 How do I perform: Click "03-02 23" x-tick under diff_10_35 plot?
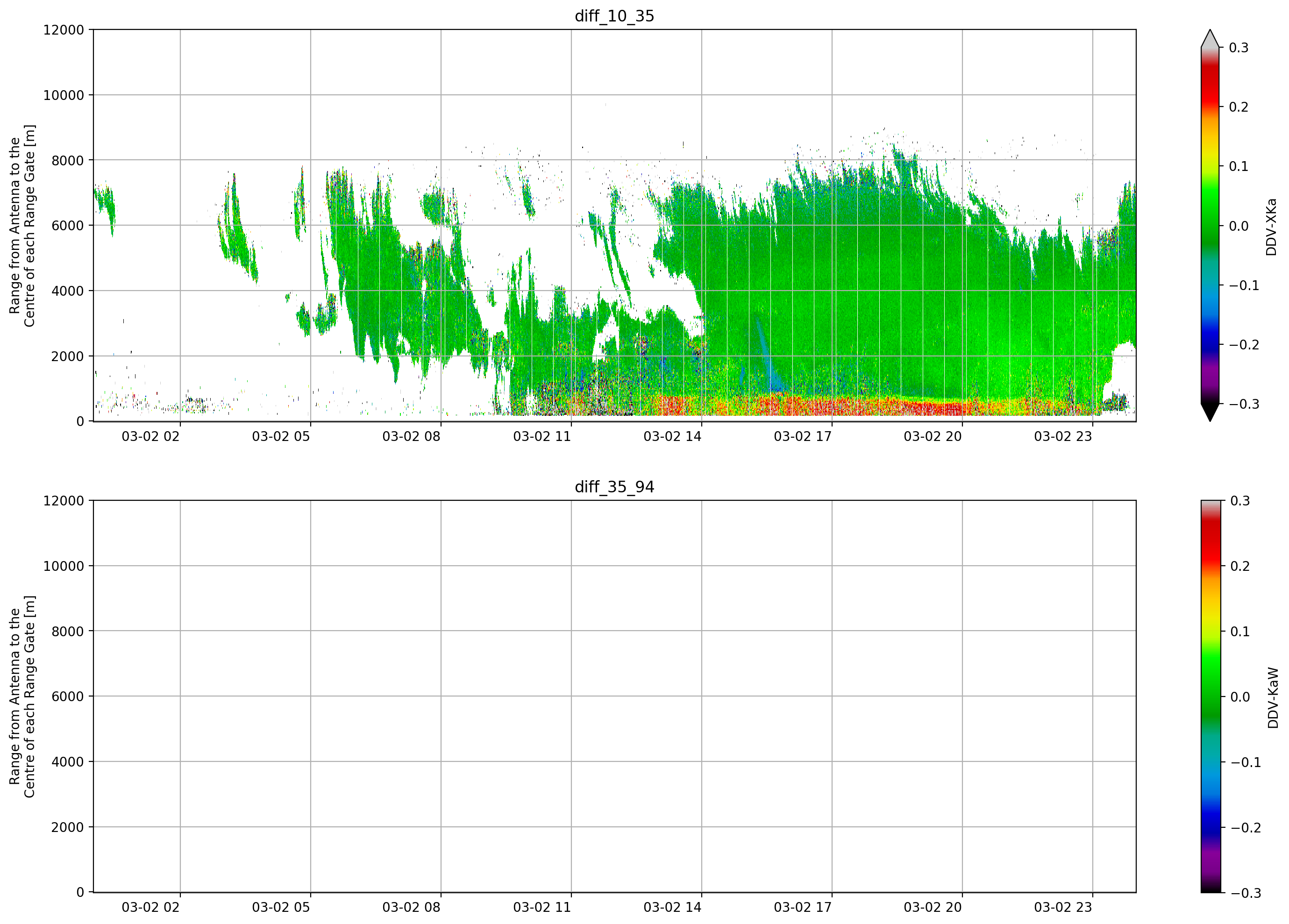(x=1063, y=436)
